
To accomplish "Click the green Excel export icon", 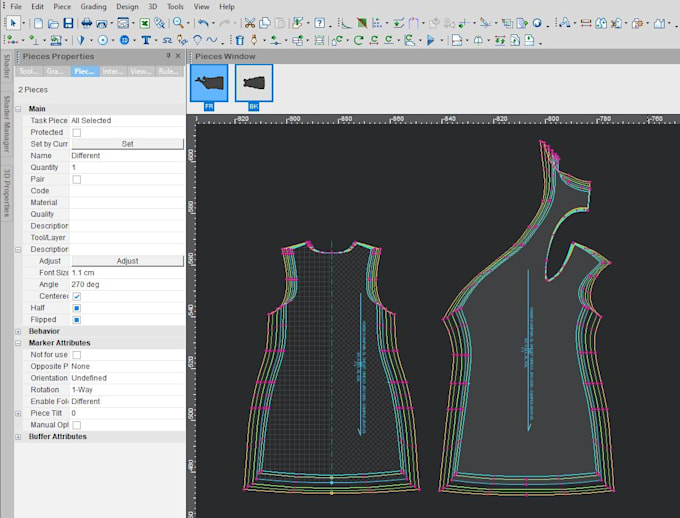I will 145,23.
